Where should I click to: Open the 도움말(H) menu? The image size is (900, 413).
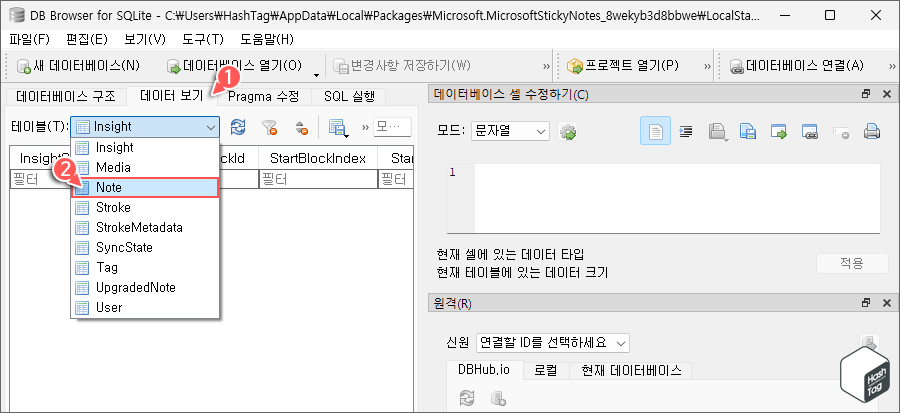point(267,40)
